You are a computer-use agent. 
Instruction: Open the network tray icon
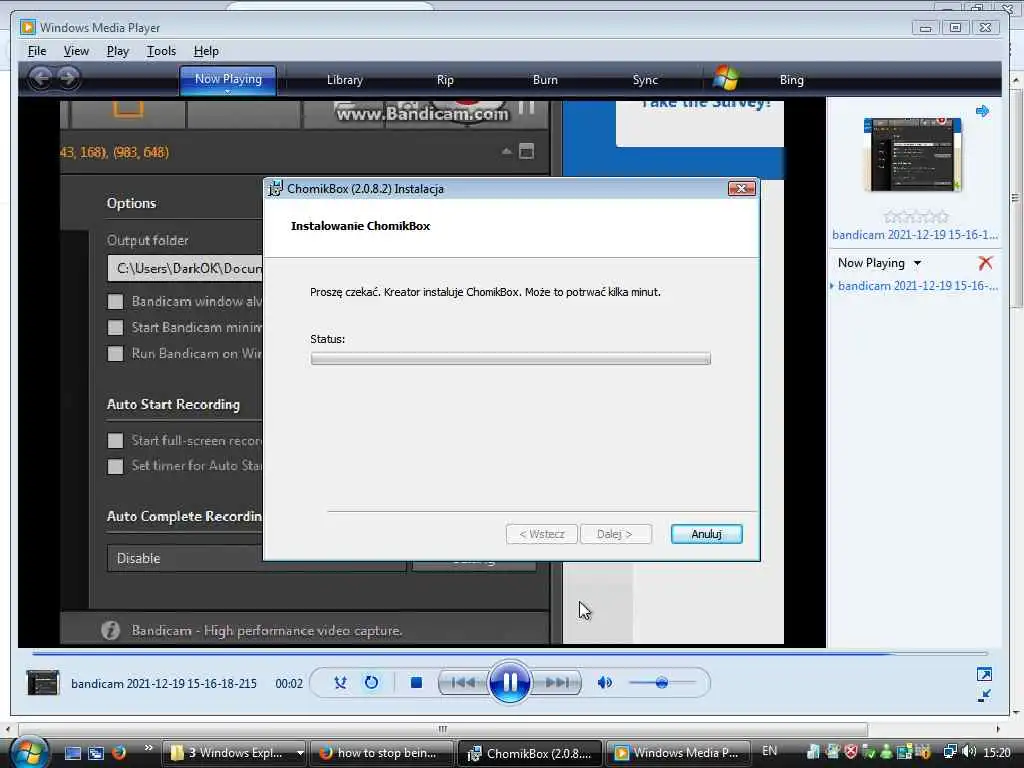pyautogui.click(x=950, y=752)
